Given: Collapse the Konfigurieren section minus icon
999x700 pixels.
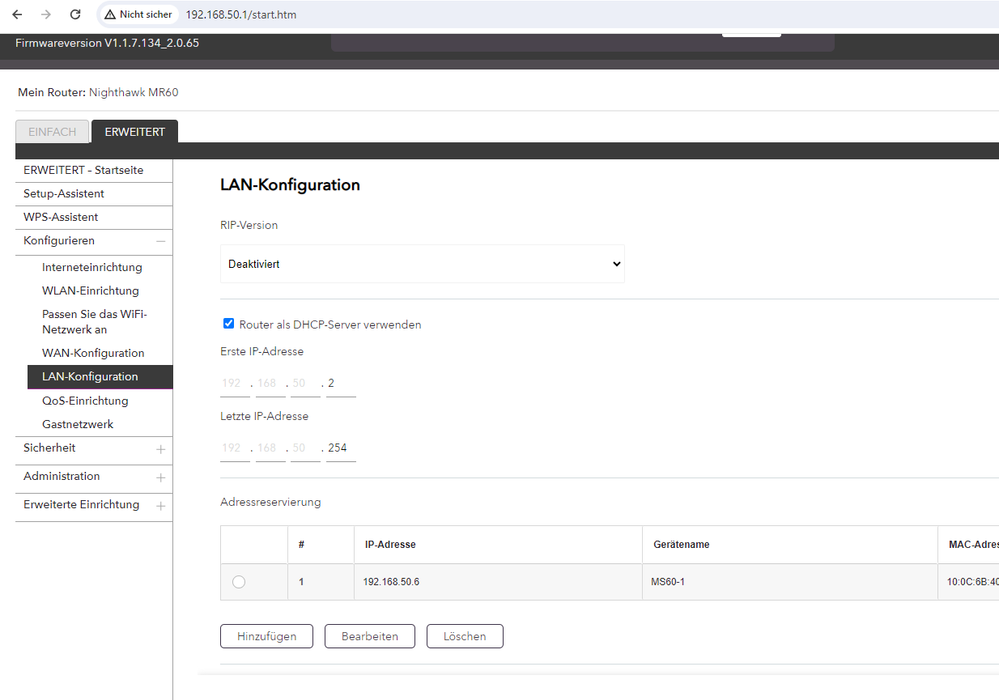Looking at the screenshot, I should [x=161, y=241].
